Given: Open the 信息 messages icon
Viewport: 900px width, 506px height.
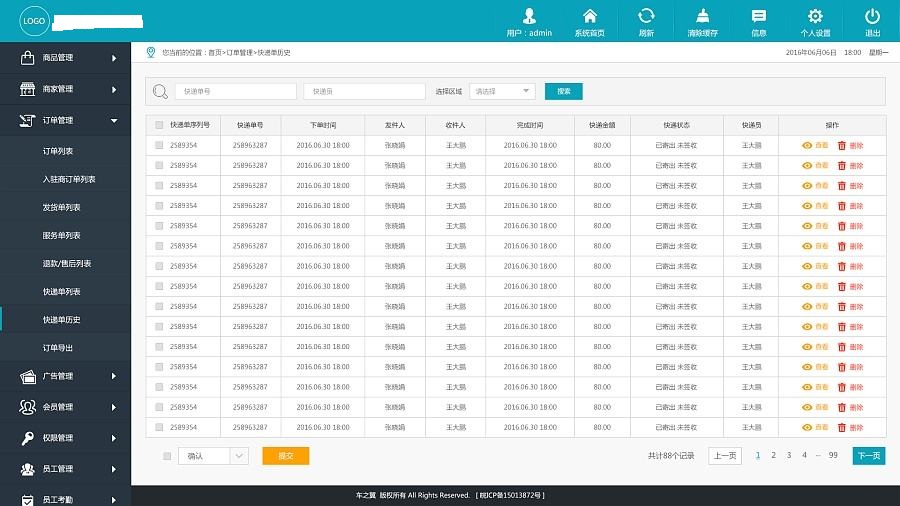Looking at the screenshot, I should point(758,16).
